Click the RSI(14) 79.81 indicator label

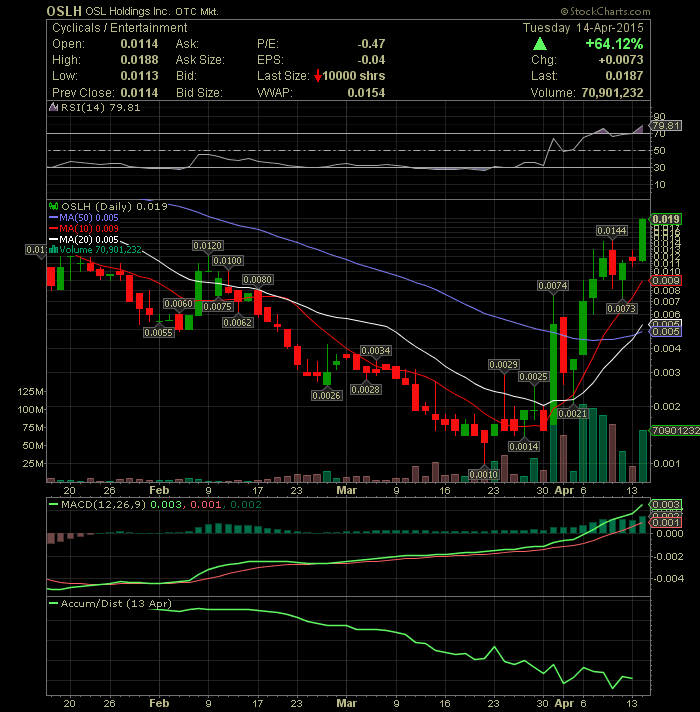[100, 108]
